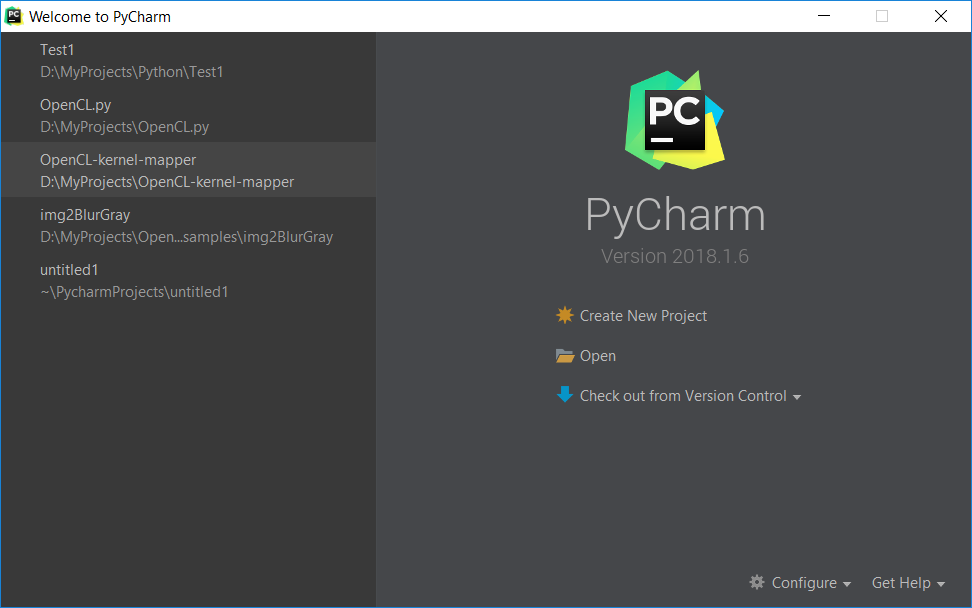Check out from Version Control

click(x=683, y=395)
